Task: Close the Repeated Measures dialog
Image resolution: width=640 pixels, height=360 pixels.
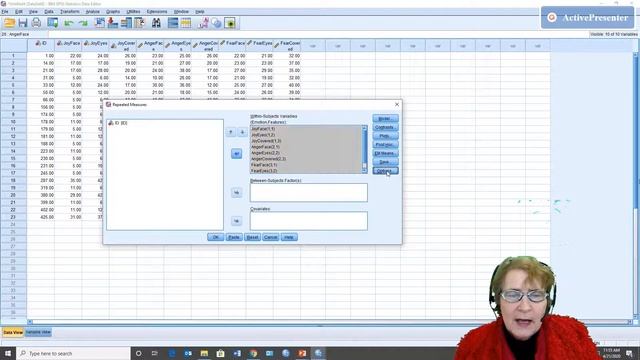Action: point(397,104)
